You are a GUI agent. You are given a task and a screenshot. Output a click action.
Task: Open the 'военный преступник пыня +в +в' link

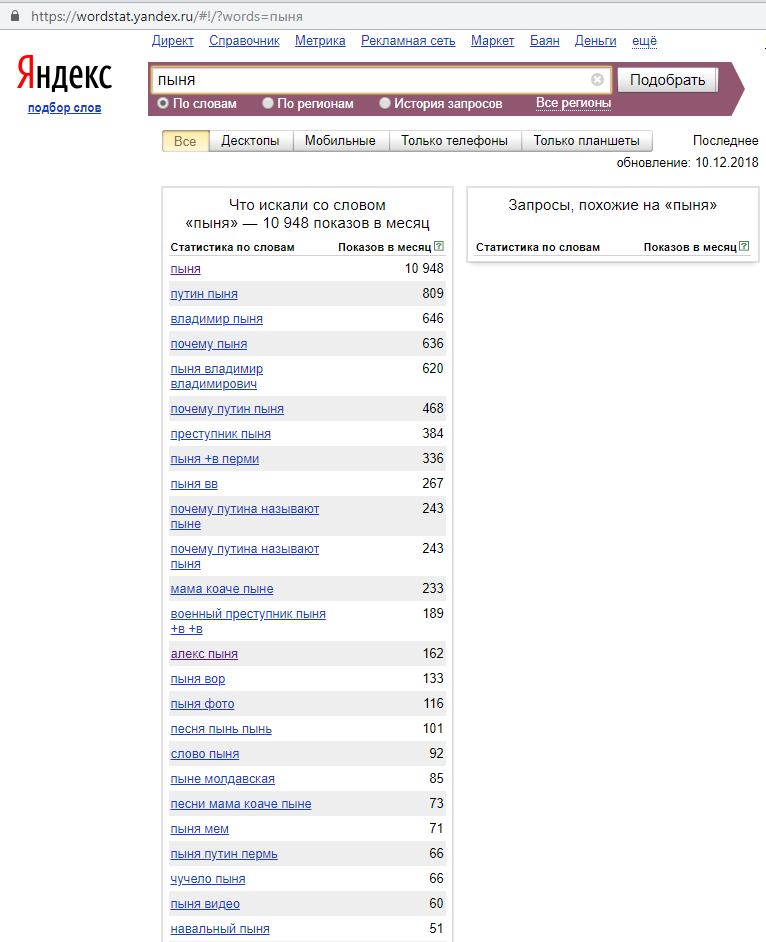248,621
